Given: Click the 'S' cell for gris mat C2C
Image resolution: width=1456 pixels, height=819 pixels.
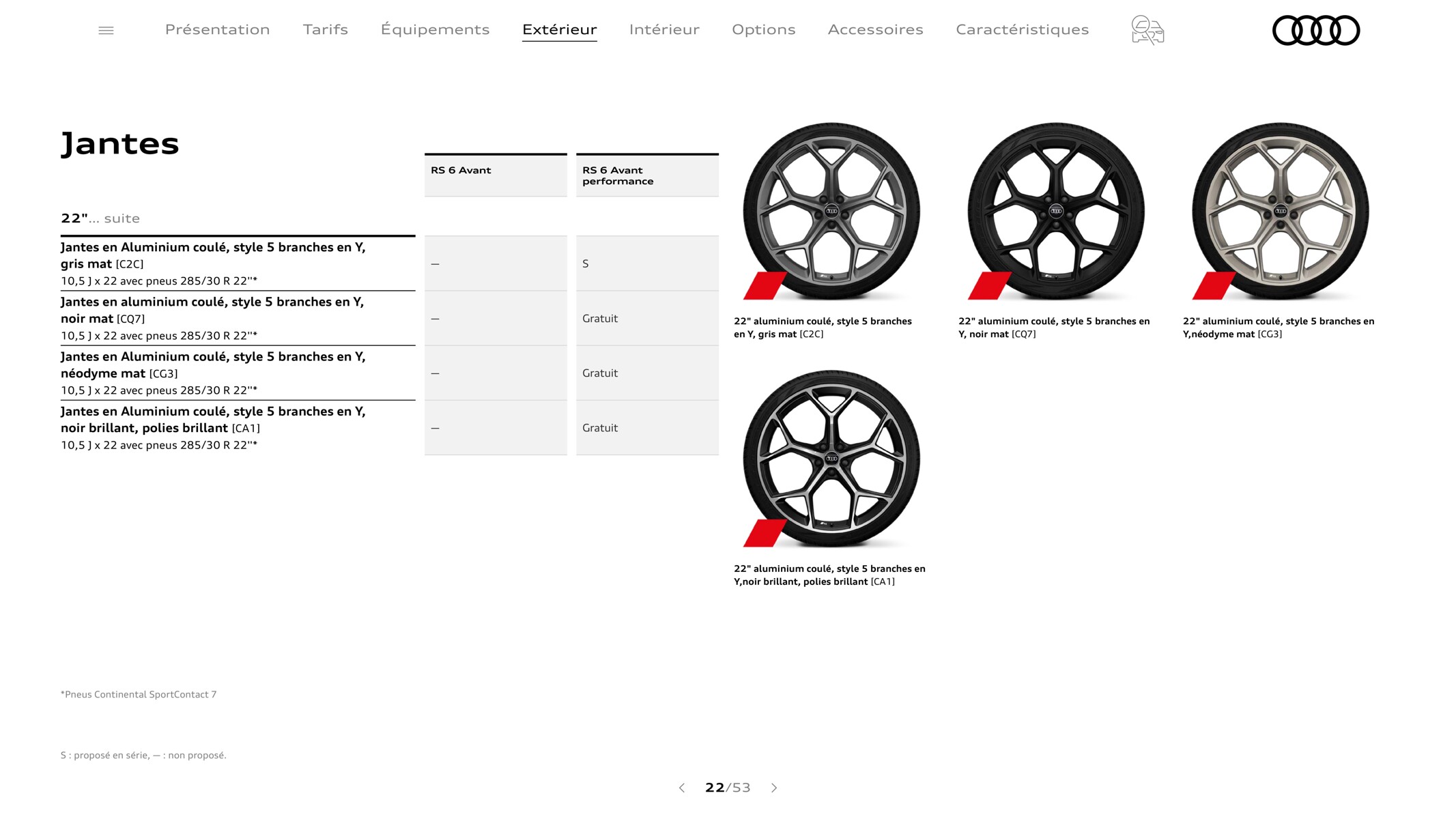Looking at the screenshot, I should (647, 263).
